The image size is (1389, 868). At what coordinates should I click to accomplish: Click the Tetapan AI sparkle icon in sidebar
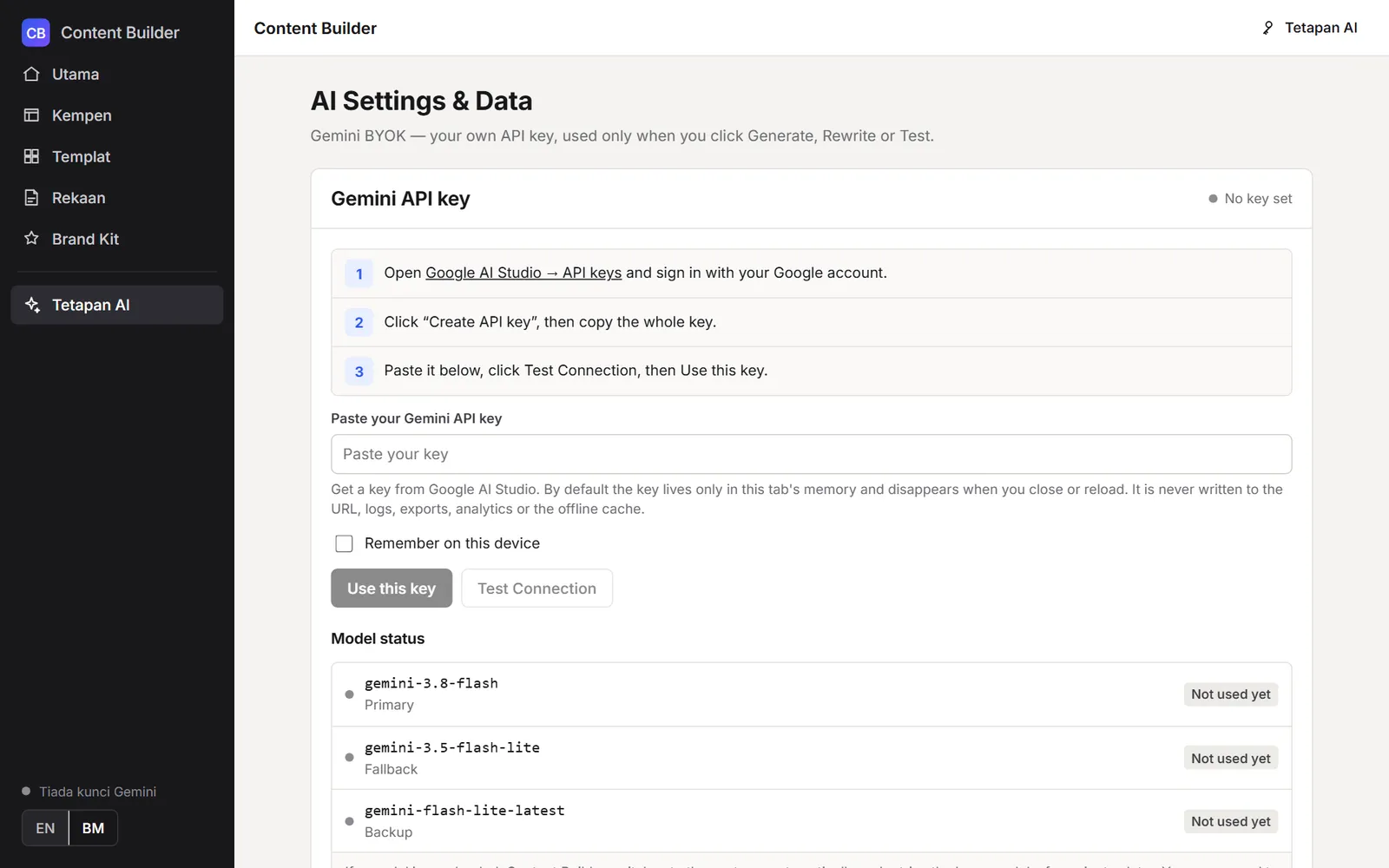coord(32,305)
